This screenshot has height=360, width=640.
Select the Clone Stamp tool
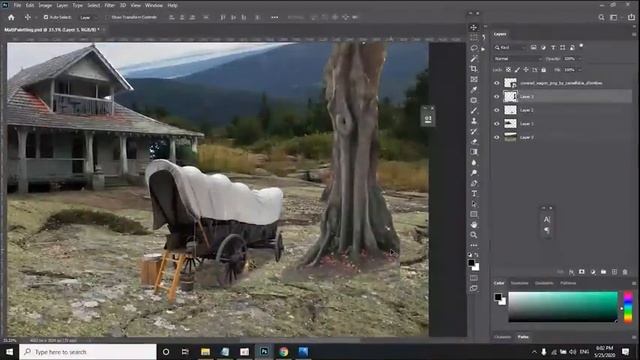click(x=473, y=121)
